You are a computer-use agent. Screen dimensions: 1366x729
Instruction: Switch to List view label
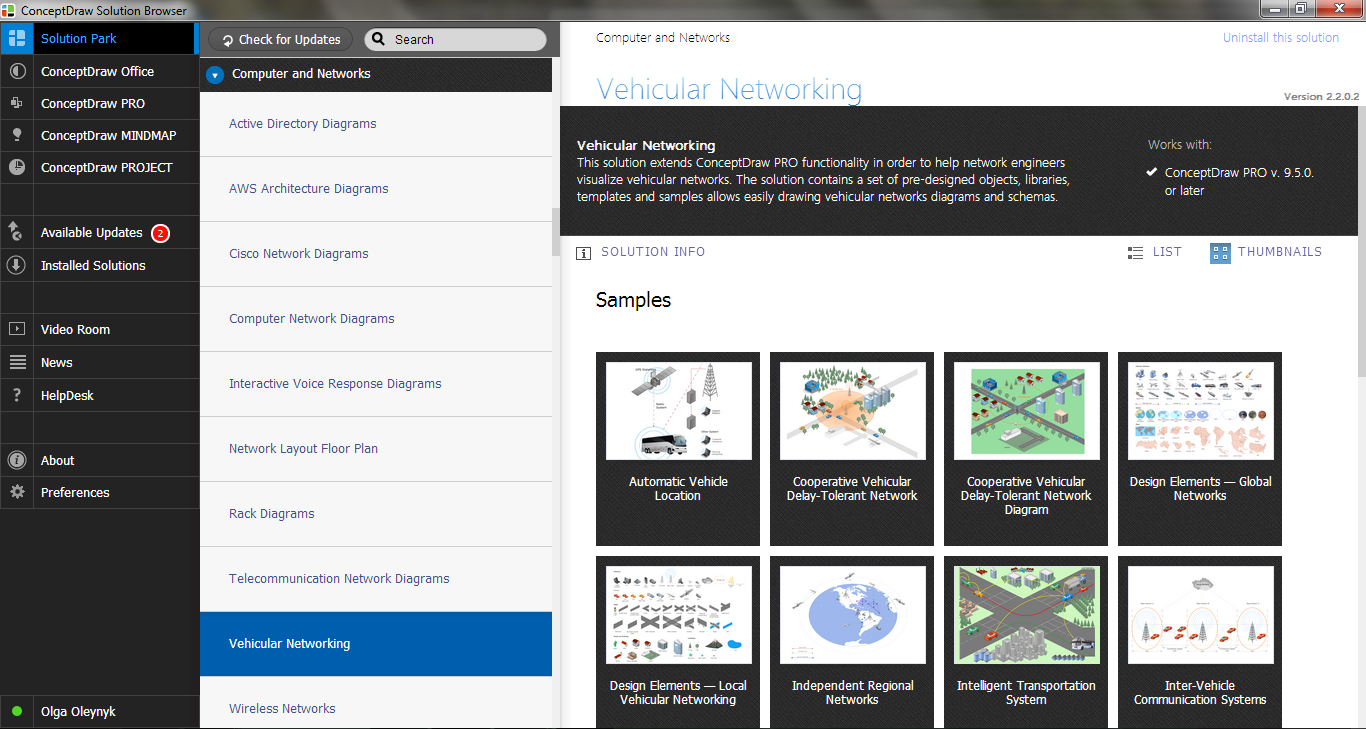(x=1167, y=252)
